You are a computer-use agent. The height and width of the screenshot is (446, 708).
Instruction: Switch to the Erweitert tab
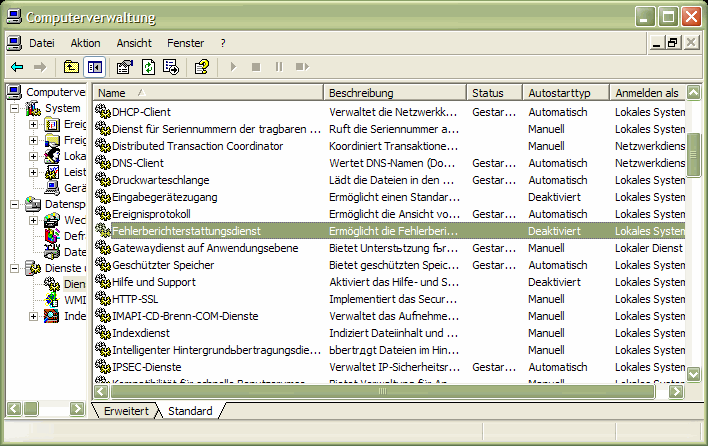pyautogui.click(x=126, y=411)
